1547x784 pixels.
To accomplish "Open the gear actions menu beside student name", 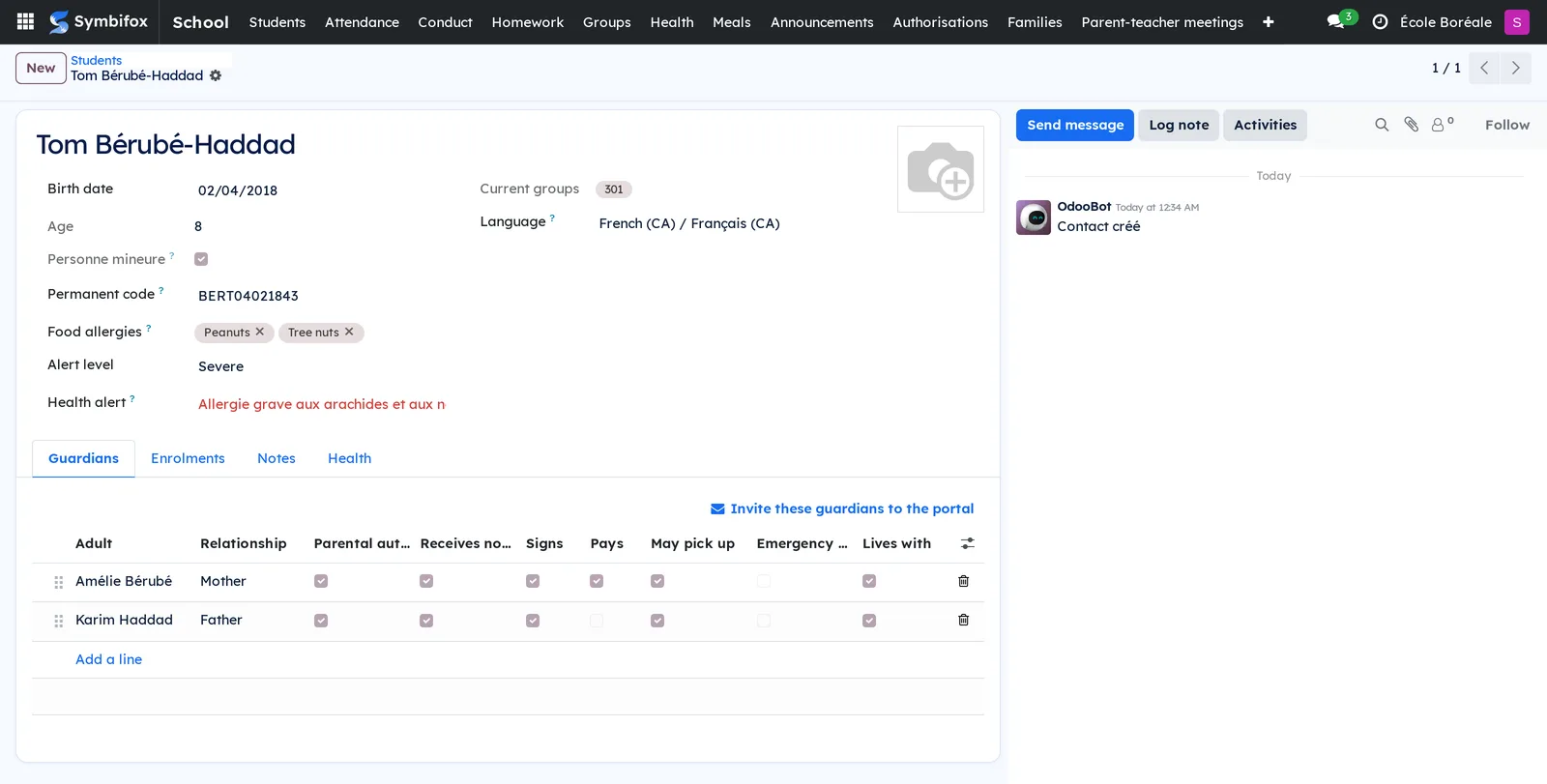I will pyautogui.click(x=216, y=75).
